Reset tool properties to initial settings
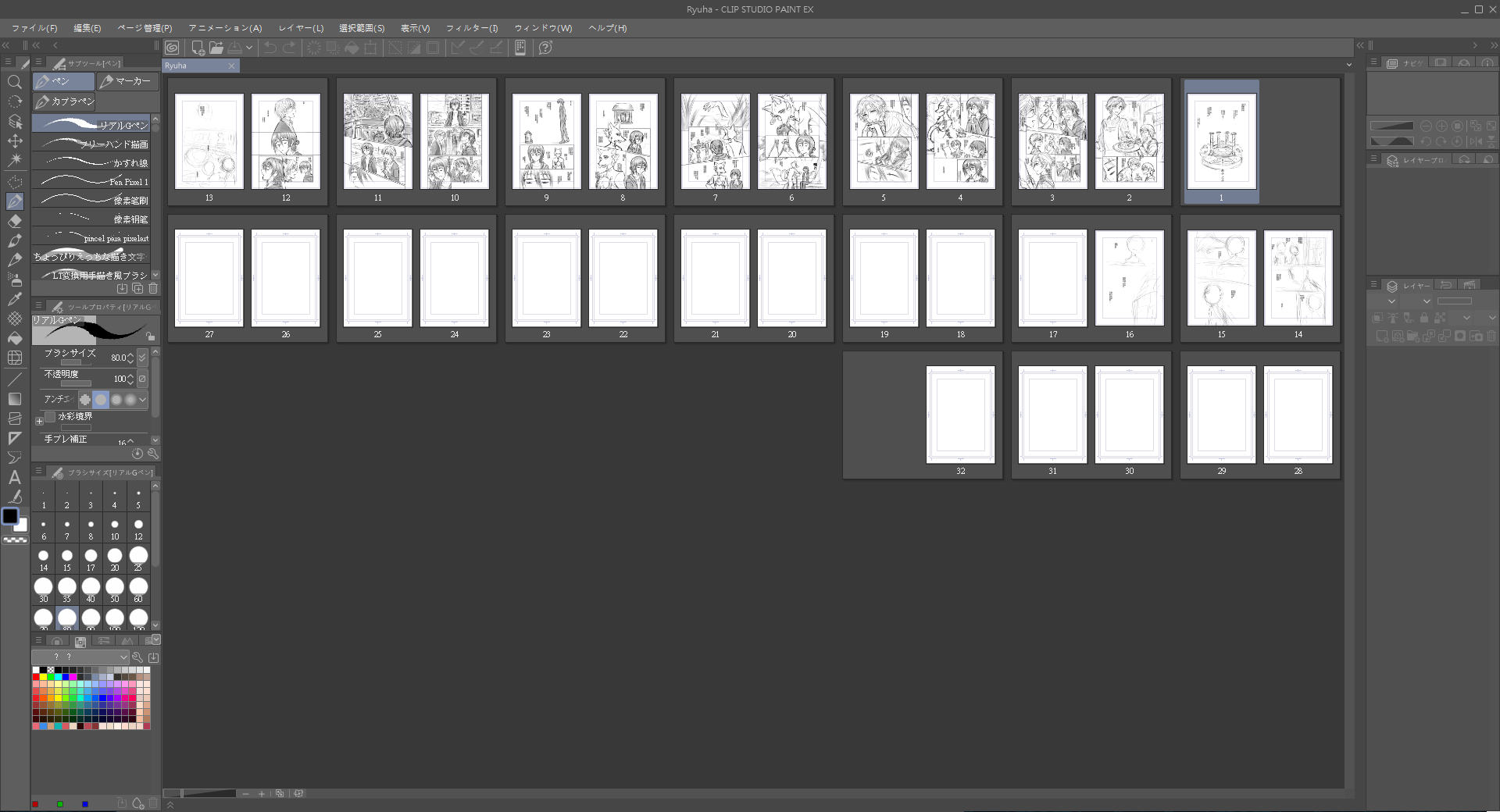1500x812 pixels. pyautogui.click(x=137, y=454)
